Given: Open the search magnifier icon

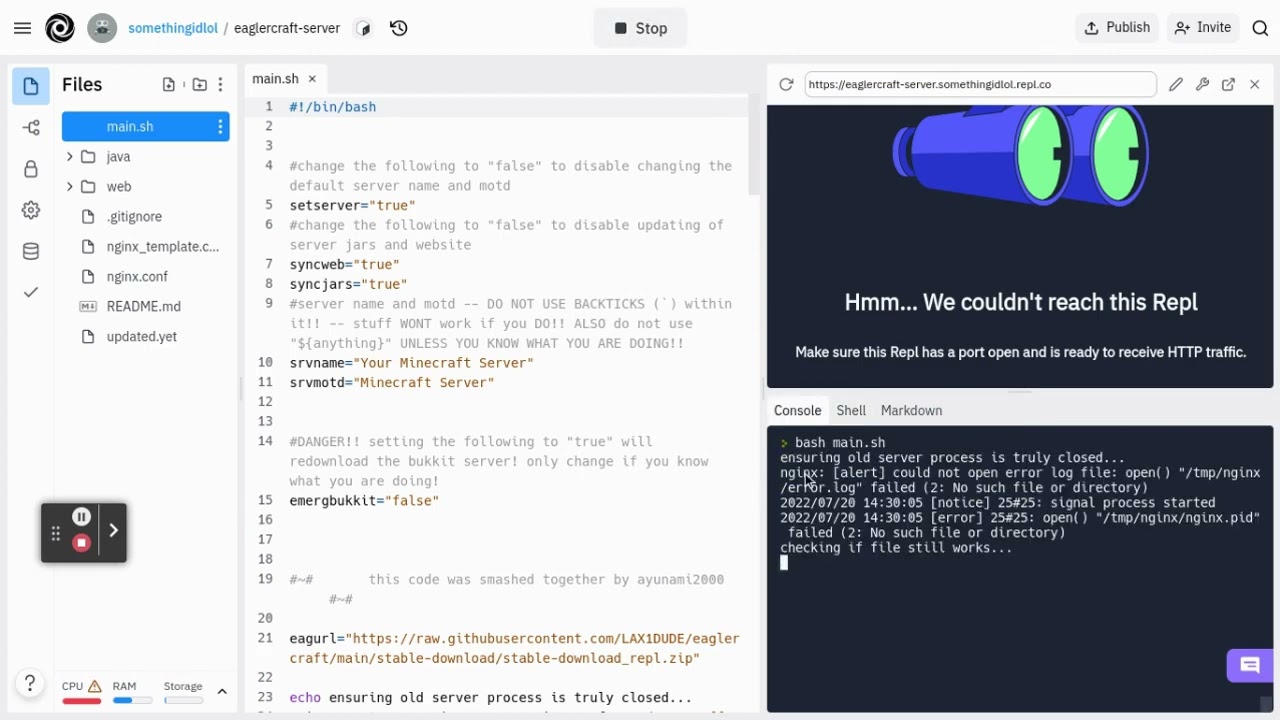Looking at the screenshot, I should [1260, 28].
